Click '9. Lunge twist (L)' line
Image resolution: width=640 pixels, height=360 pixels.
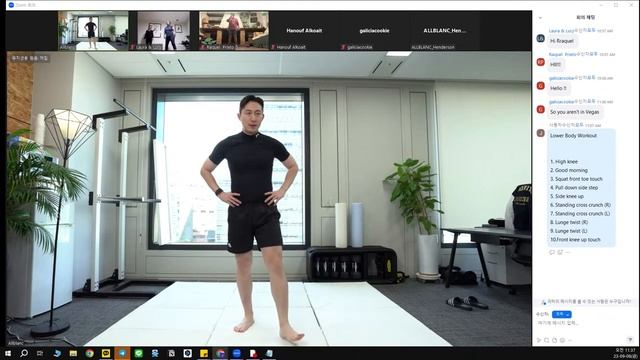click(568, 231)
